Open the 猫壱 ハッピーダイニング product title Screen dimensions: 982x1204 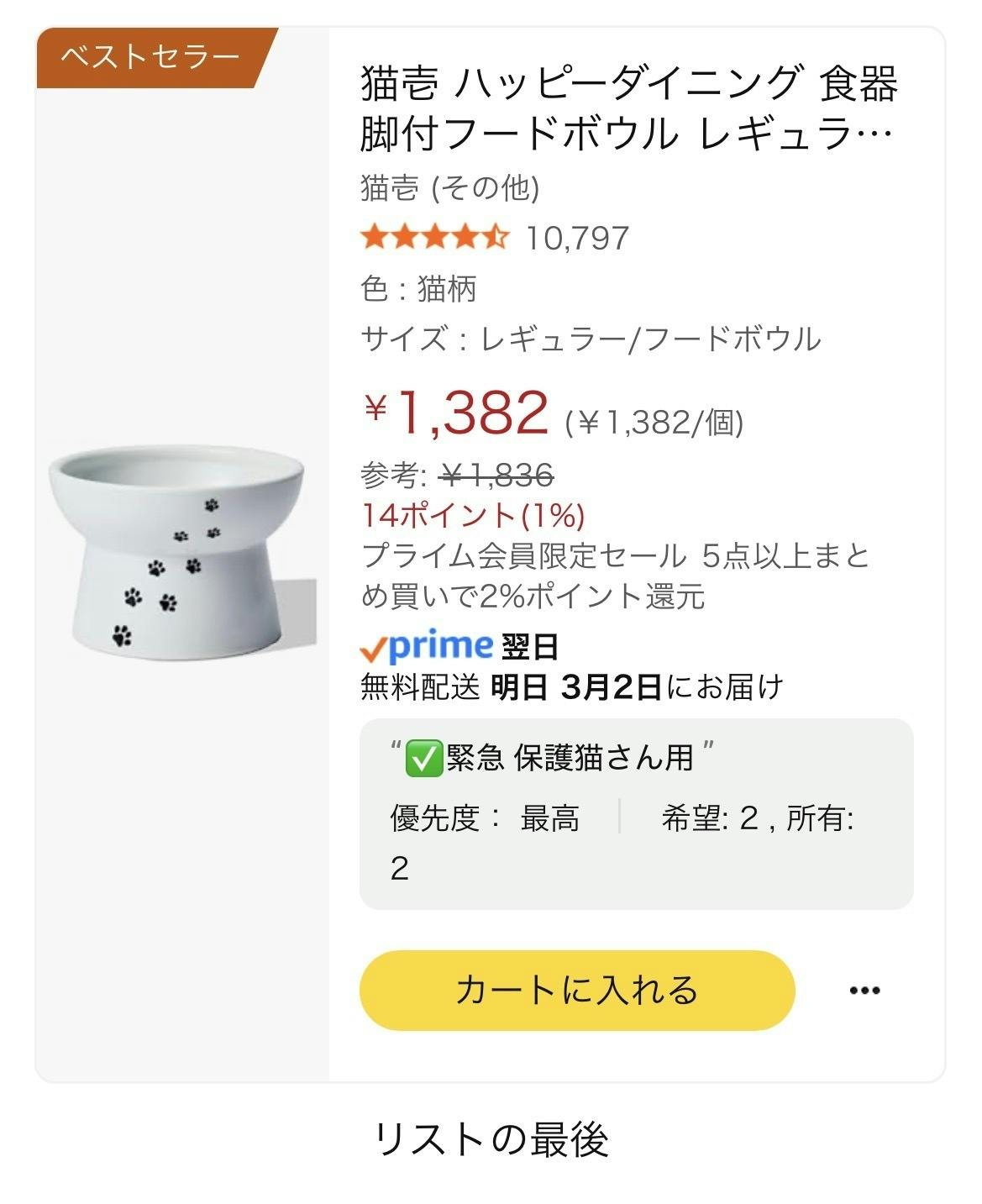coord(629,108)
